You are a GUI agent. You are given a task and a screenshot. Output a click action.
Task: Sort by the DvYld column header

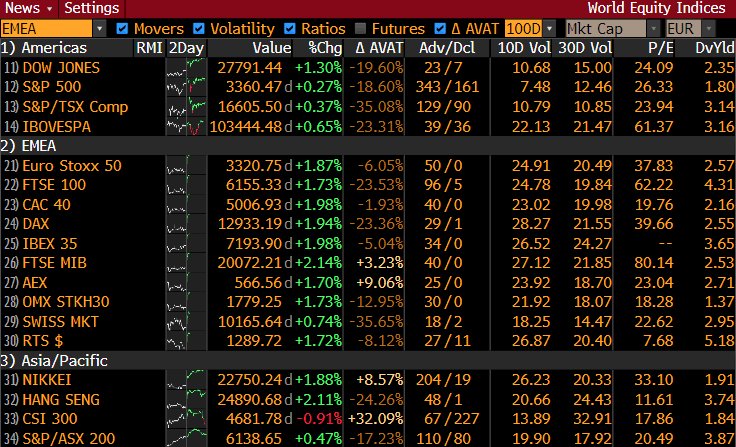point(714,48)
